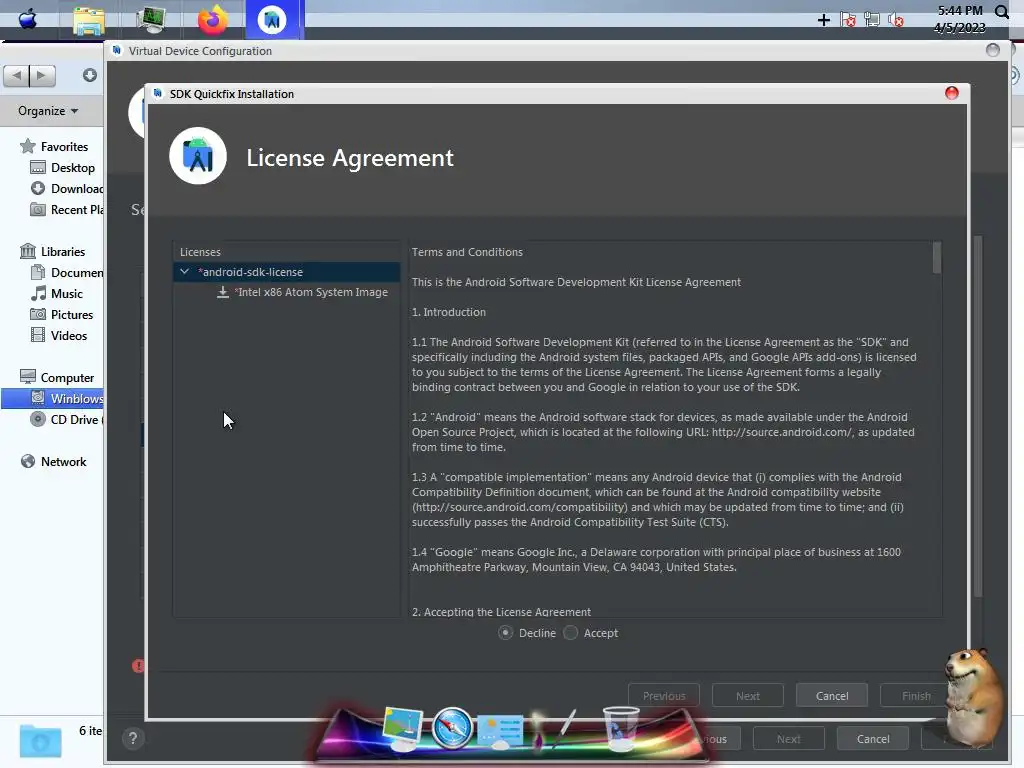This screenshot has width=1024, height=768.
Task: Open Pictures library in sidebar
Action: coord(72,314)
